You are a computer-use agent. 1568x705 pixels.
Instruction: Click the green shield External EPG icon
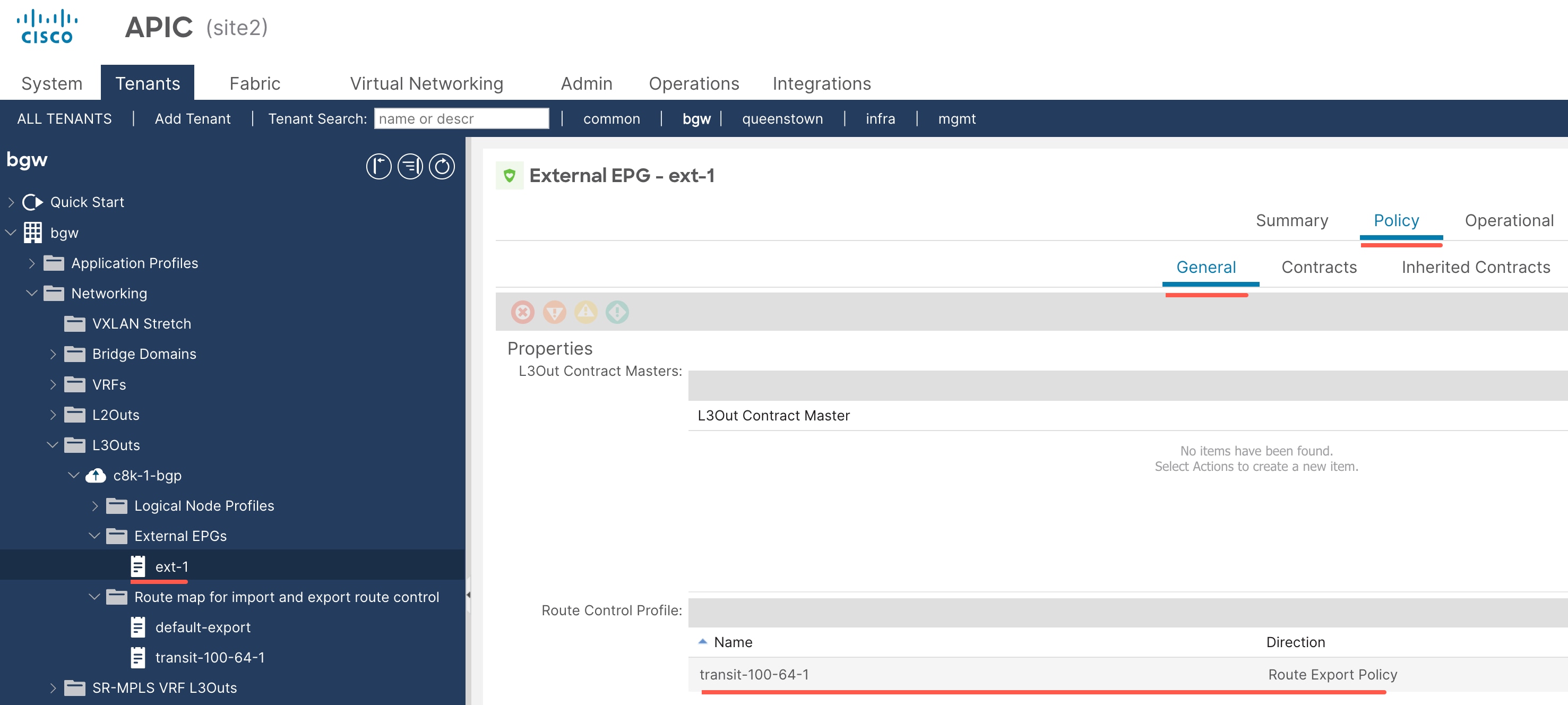(x=510, y=176)
